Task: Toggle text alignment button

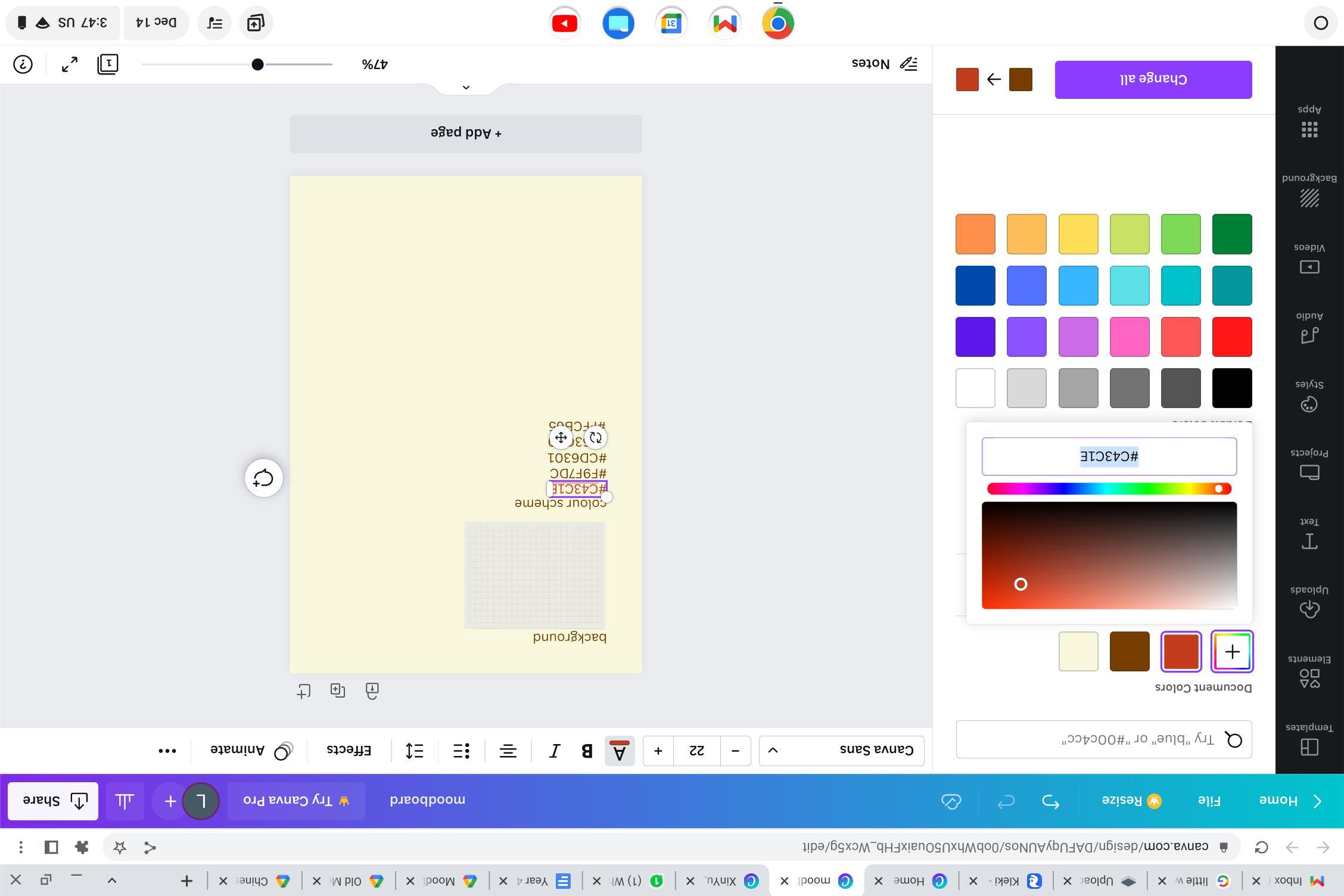Action: (508, 751)
